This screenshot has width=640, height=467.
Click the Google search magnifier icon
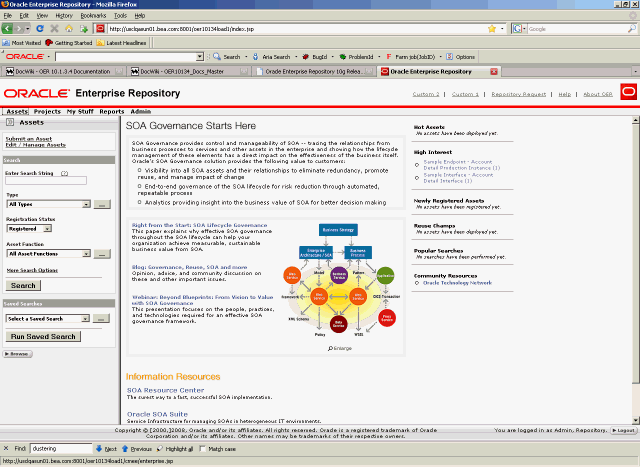tap(631, 29)
